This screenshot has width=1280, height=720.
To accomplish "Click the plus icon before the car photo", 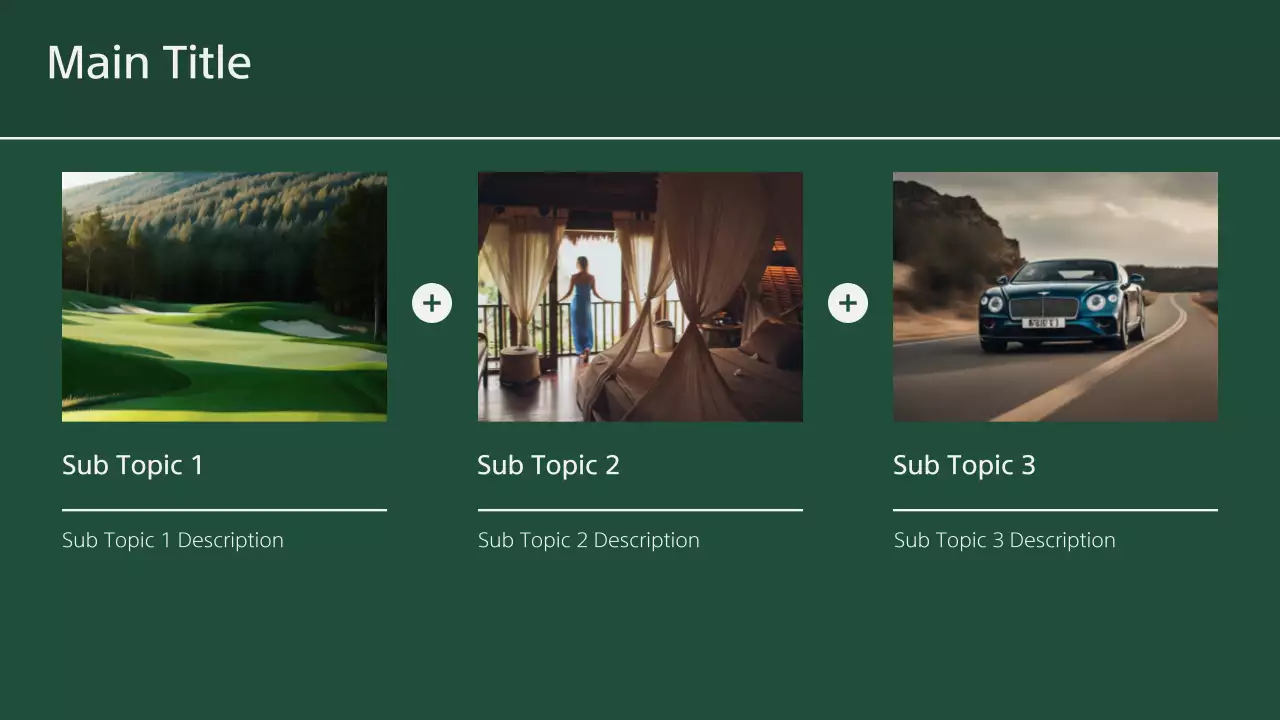I will (848, 303).
